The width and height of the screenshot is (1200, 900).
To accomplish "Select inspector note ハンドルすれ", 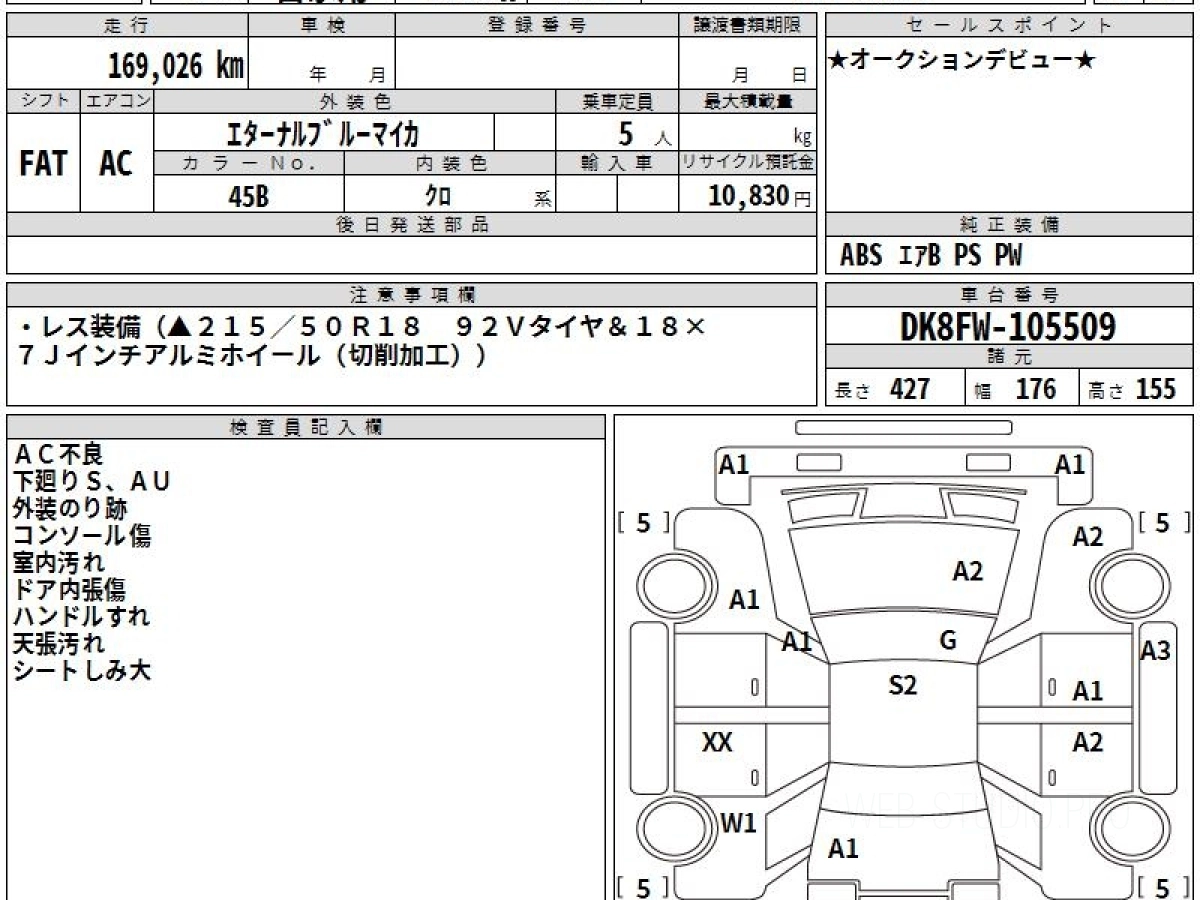I will coord(82,617).
